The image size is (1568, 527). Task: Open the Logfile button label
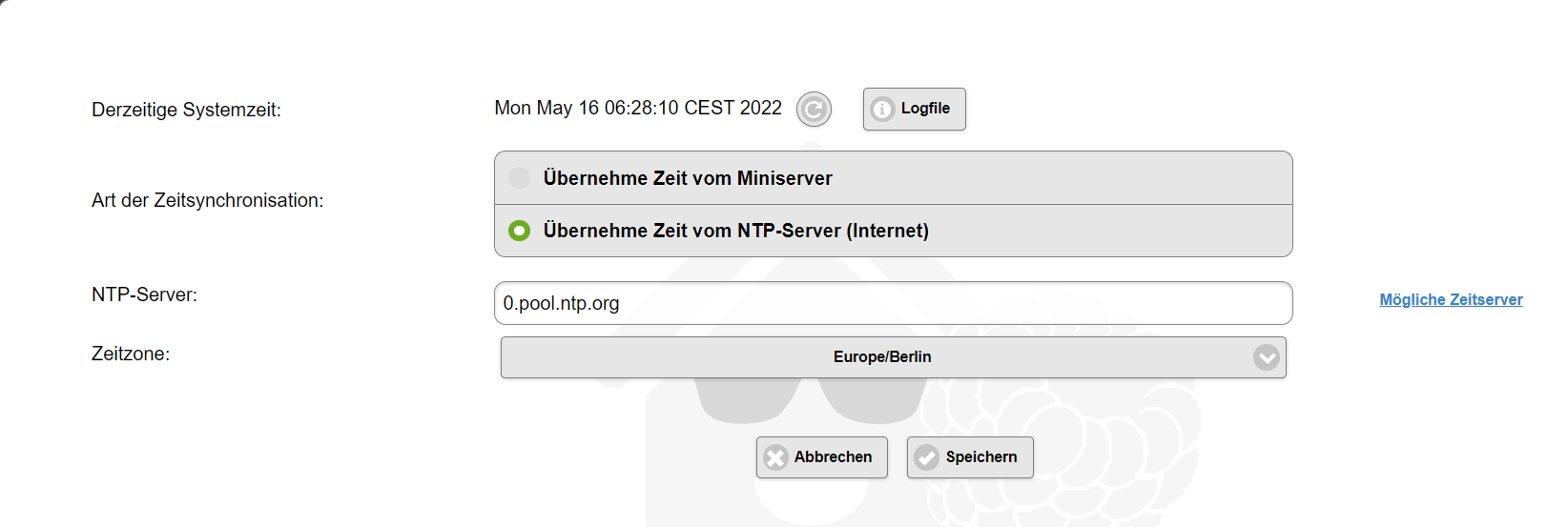click(x=925, y=109)
